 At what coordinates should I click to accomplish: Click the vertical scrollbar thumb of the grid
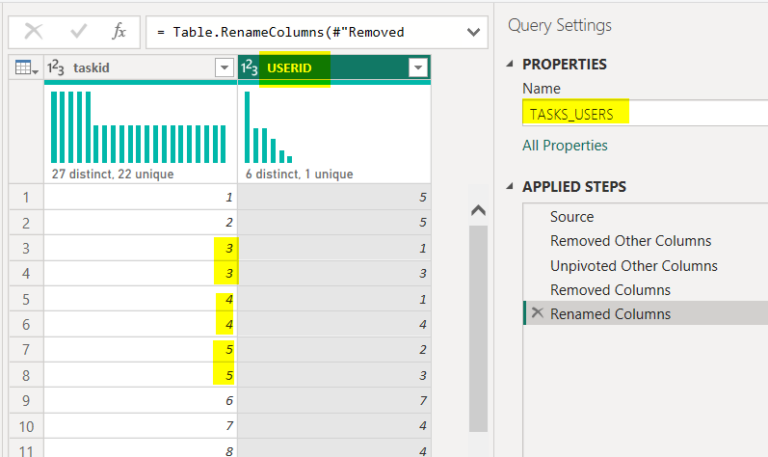pos(478,328)
